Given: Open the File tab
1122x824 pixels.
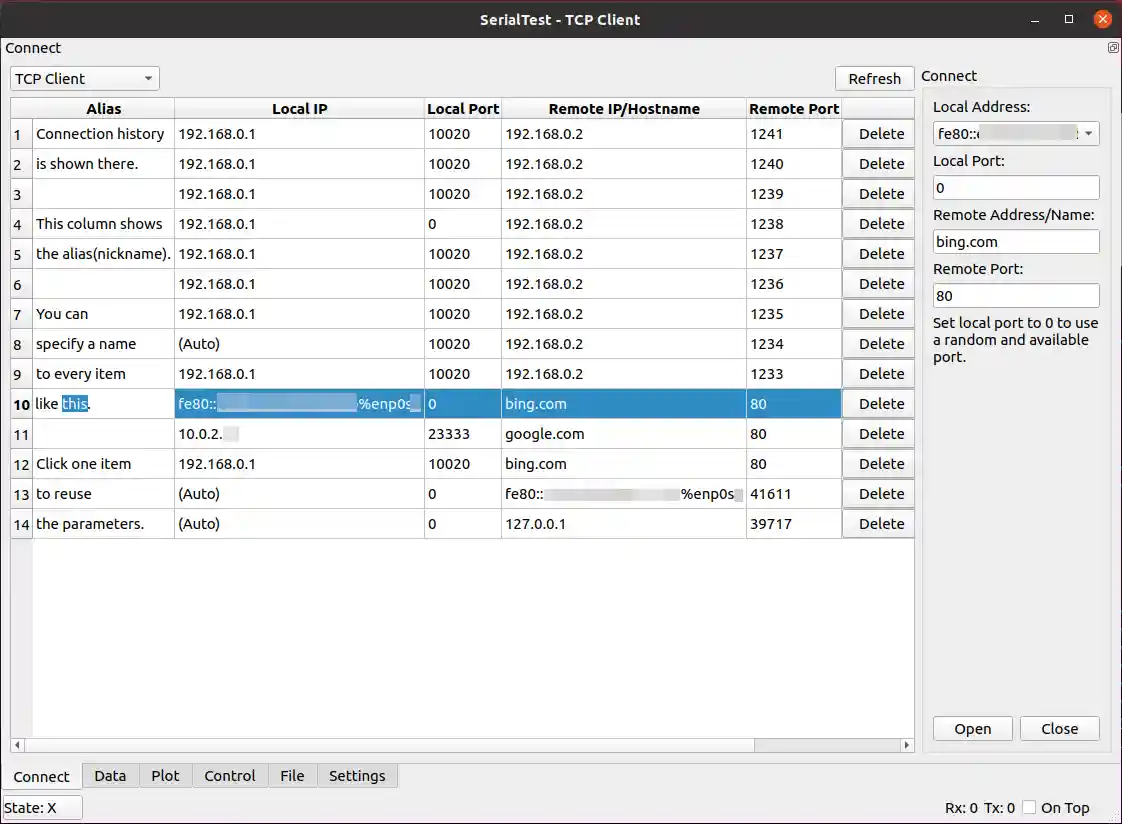Looking at the screenshot, I should [x=292, y=775].
